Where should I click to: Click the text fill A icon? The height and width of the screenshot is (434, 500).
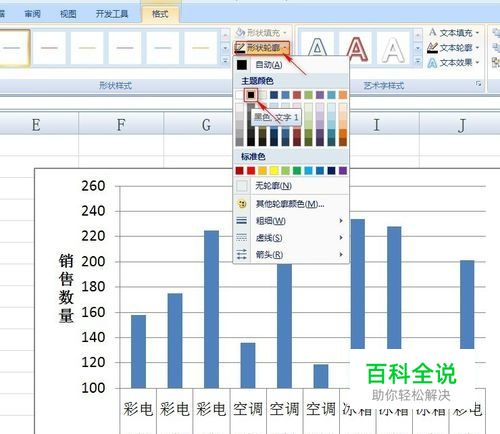pyautogui.click(x=432, y=32)
